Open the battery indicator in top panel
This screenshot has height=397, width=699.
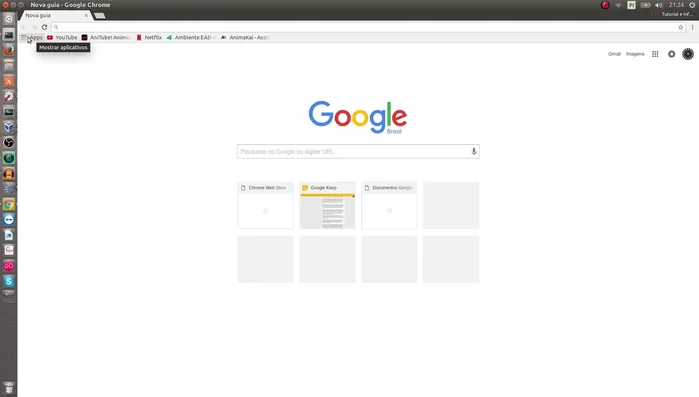click(645, 5)
